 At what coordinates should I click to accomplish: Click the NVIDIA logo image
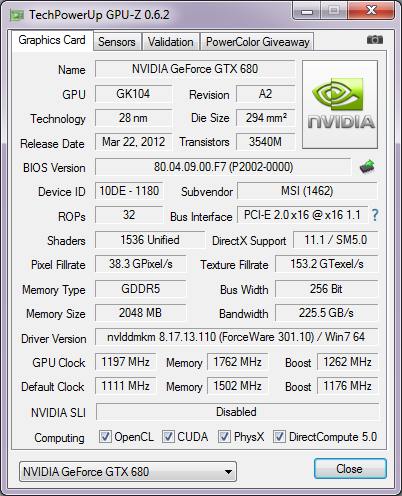click(340, 104)
